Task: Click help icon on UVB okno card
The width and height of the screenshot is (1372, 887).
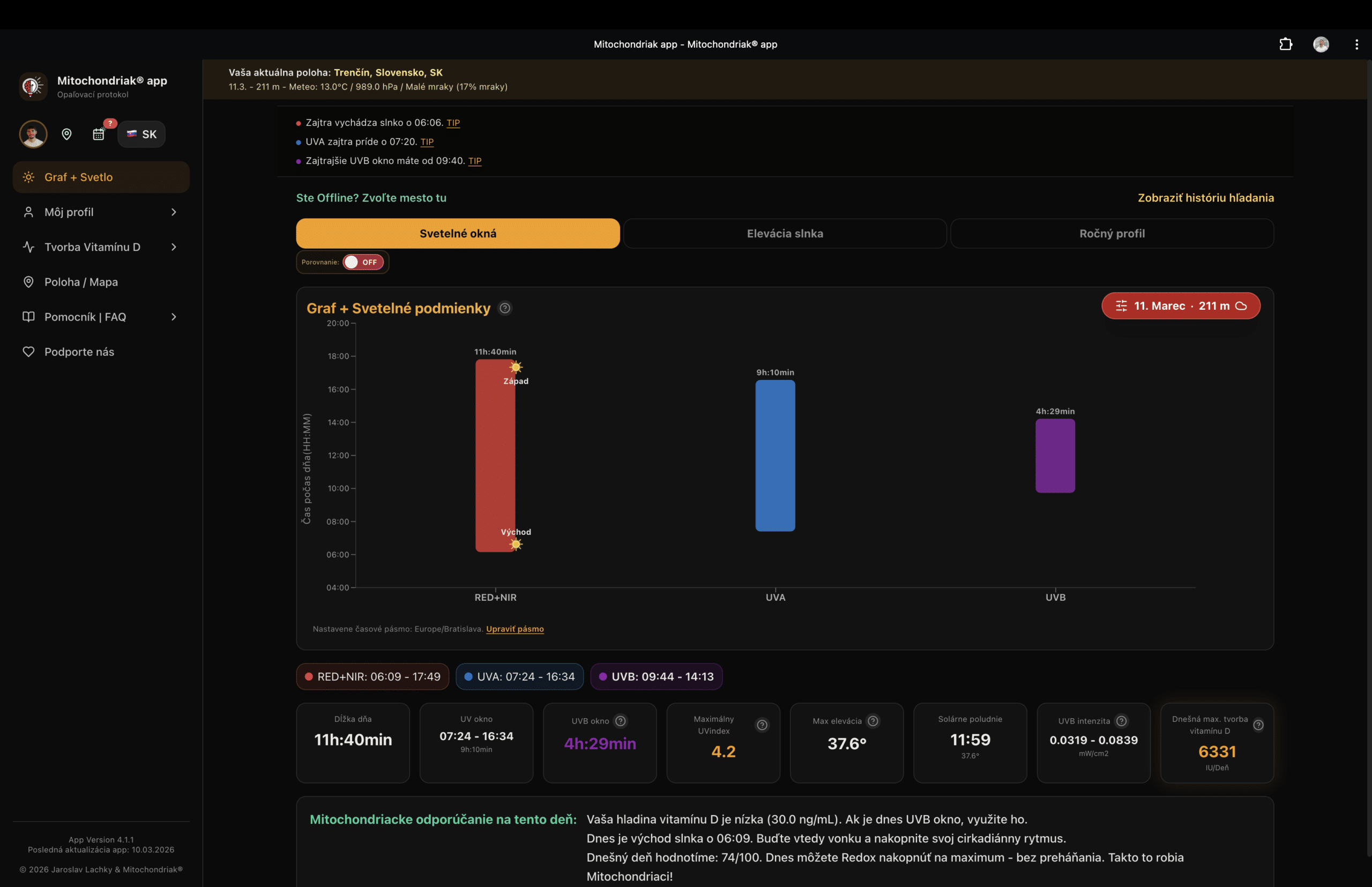Action: [x=620, y=721]
